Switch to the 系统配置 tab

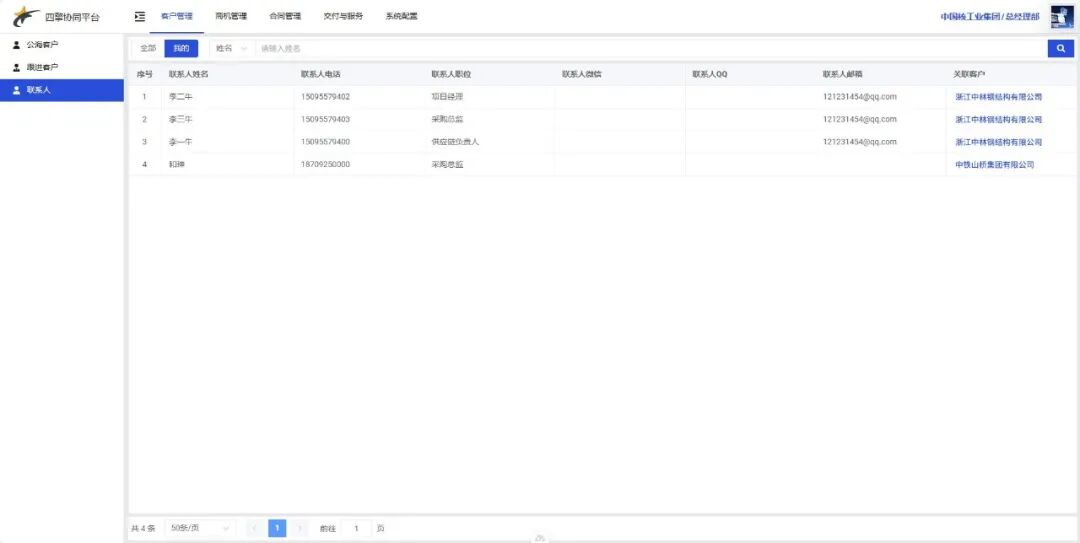coord(401,17)
